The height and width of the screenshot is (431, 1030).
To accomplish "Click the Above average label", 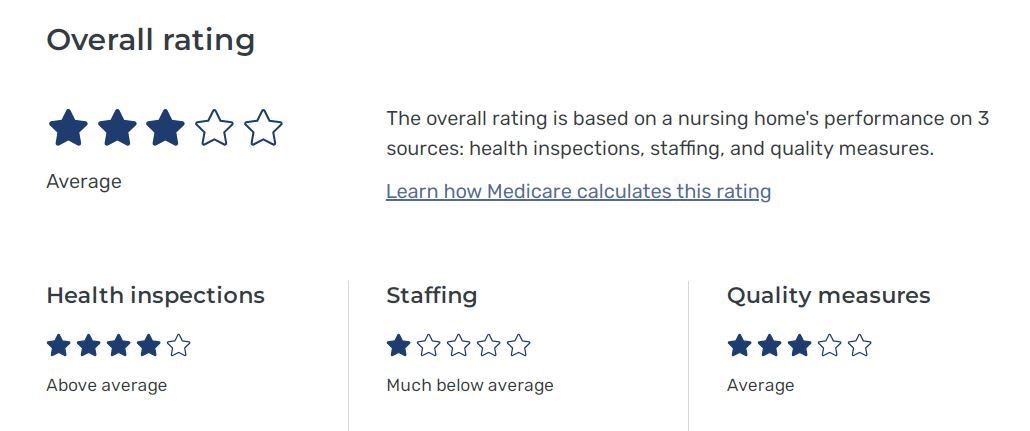I will 106,385.
